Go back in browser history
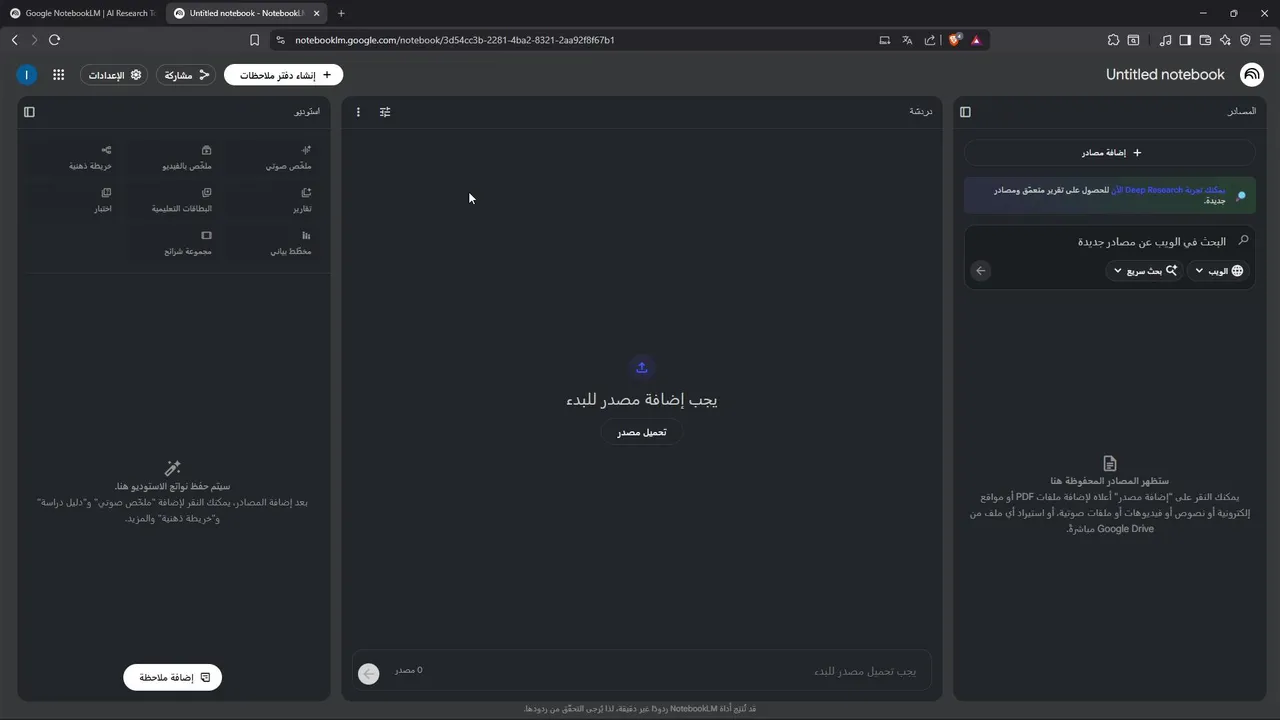This screenshot has height=720, width=1280. coord(14,40)
